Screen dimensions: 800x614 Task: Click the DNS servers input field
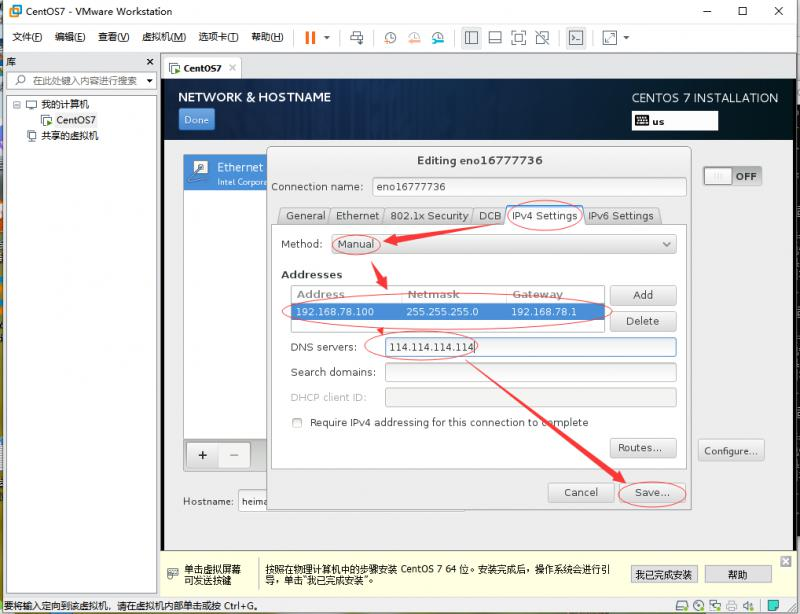pyautogui.click(x=531, y=347)
